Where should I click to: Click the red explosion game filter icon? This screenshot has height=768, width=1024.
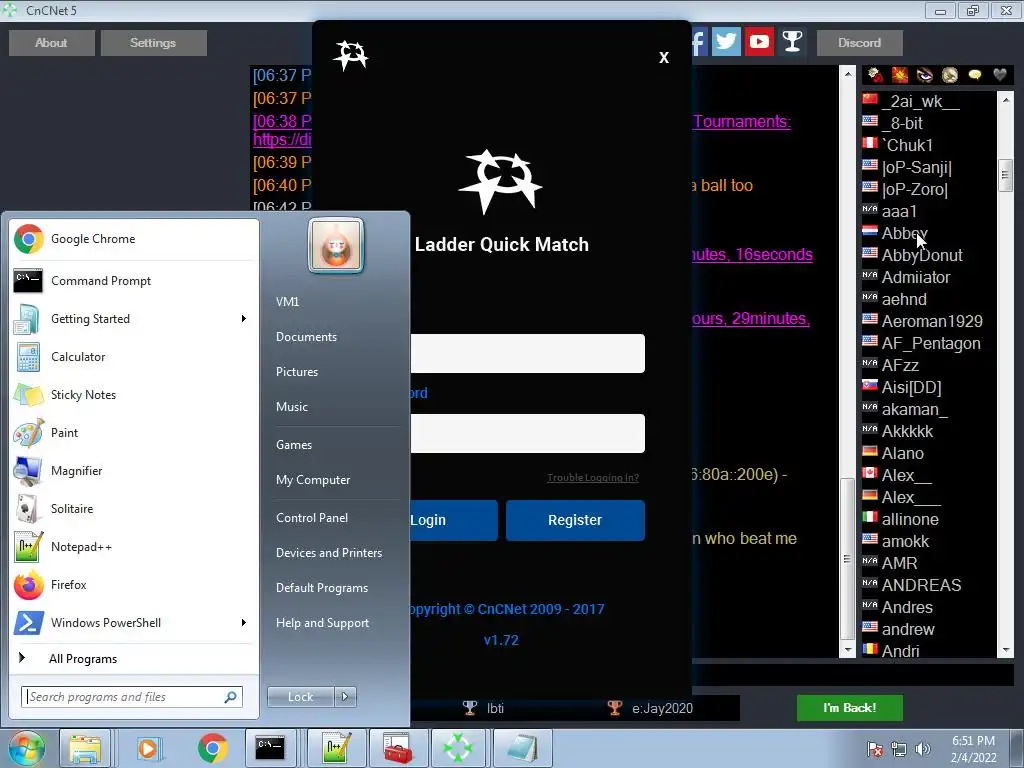(900, 75)
